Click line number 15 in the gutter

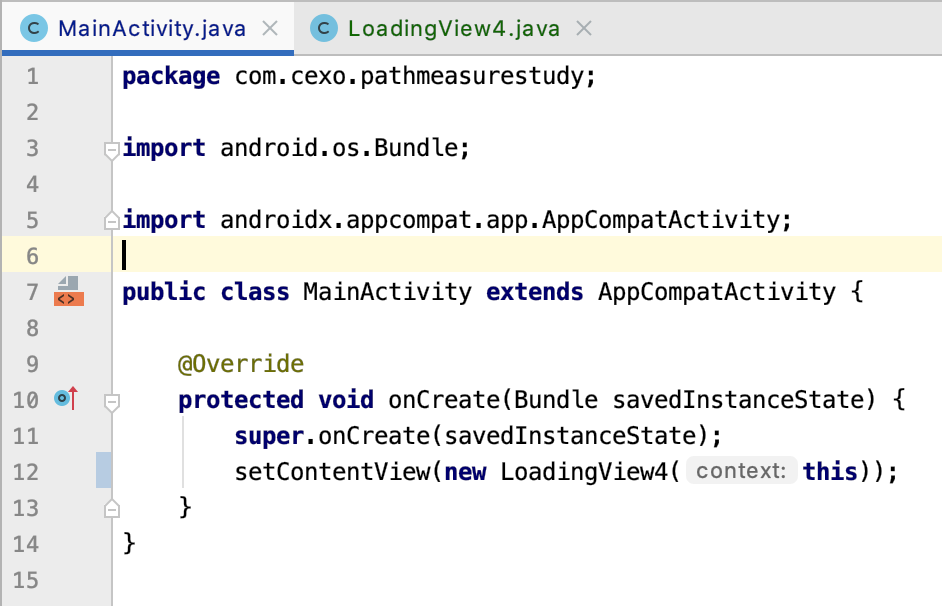tap(26, 580)
